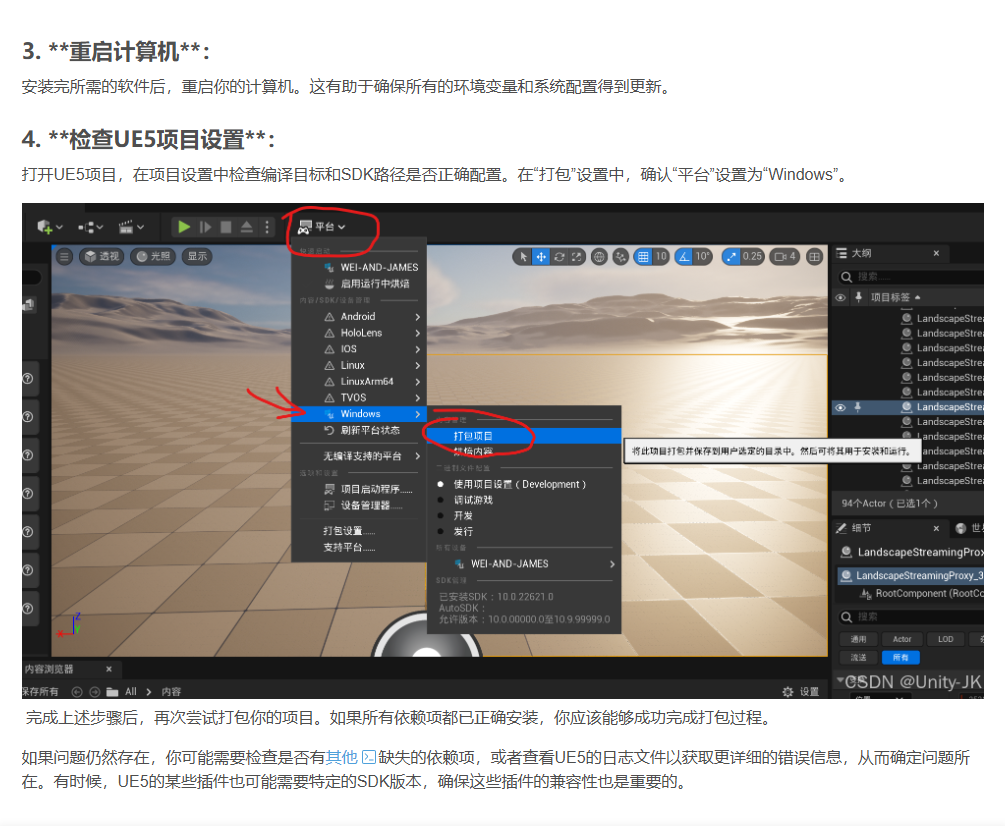1005x832 pixels.
Task: Click the 光照 lit mode button
Action: [153, 256]
